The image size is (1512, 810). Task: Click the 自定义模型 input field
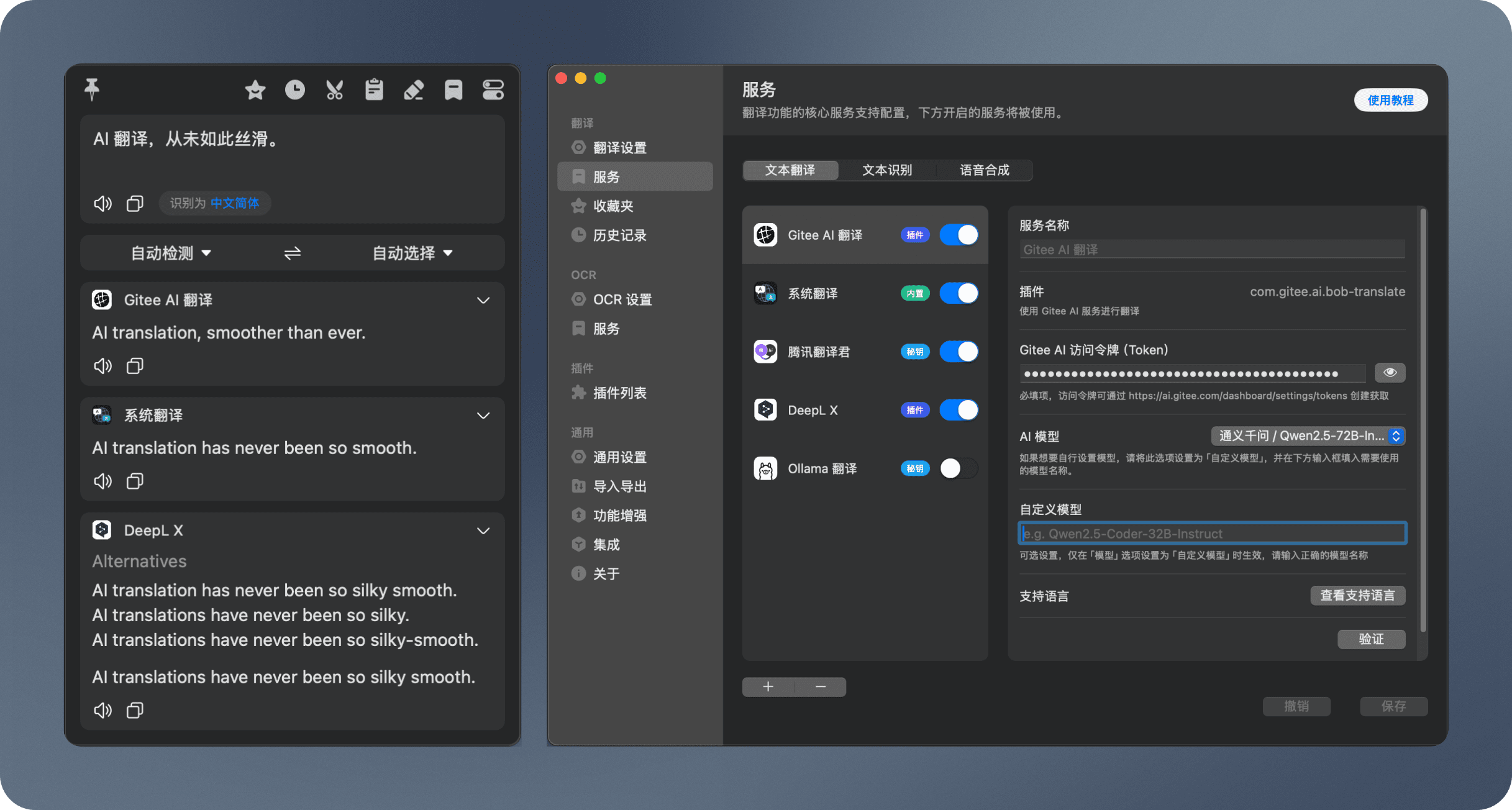pyautogui.click(x=1211, y=534)
